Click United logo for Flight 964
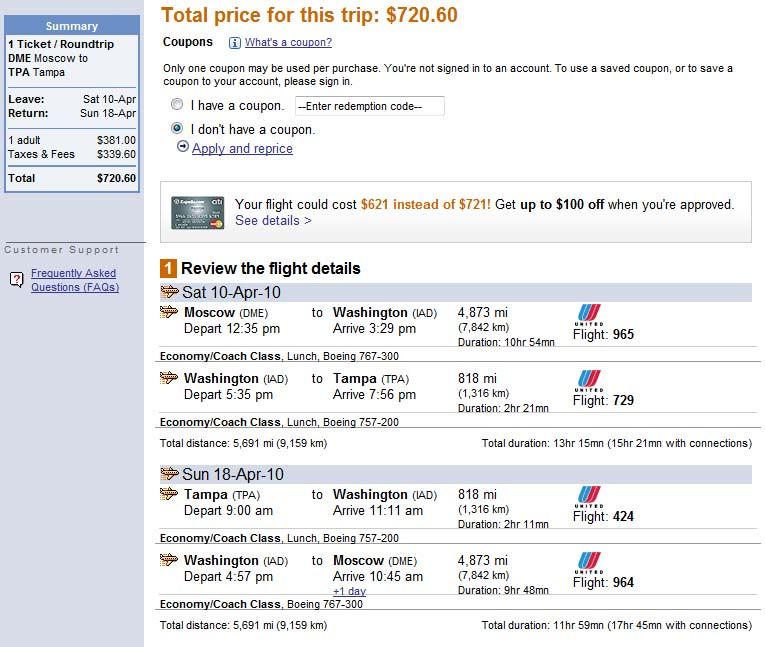765x647 pixels. pyautogui.click(x=589, y=563)
